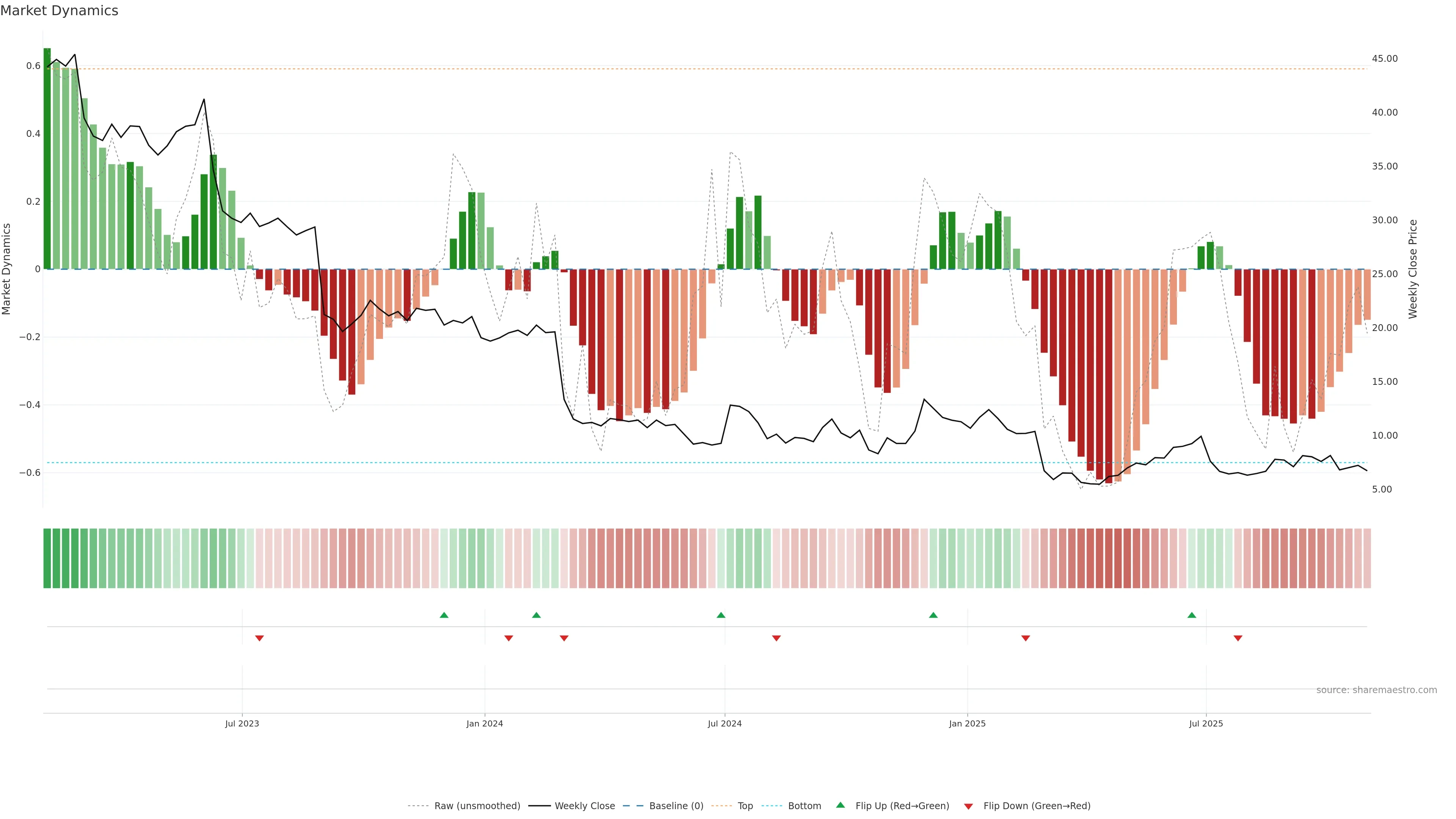The height and width of the screenshot is (819, 1456).
Task: Click the first red flip-down marker
Action: (x=259, y=638)
